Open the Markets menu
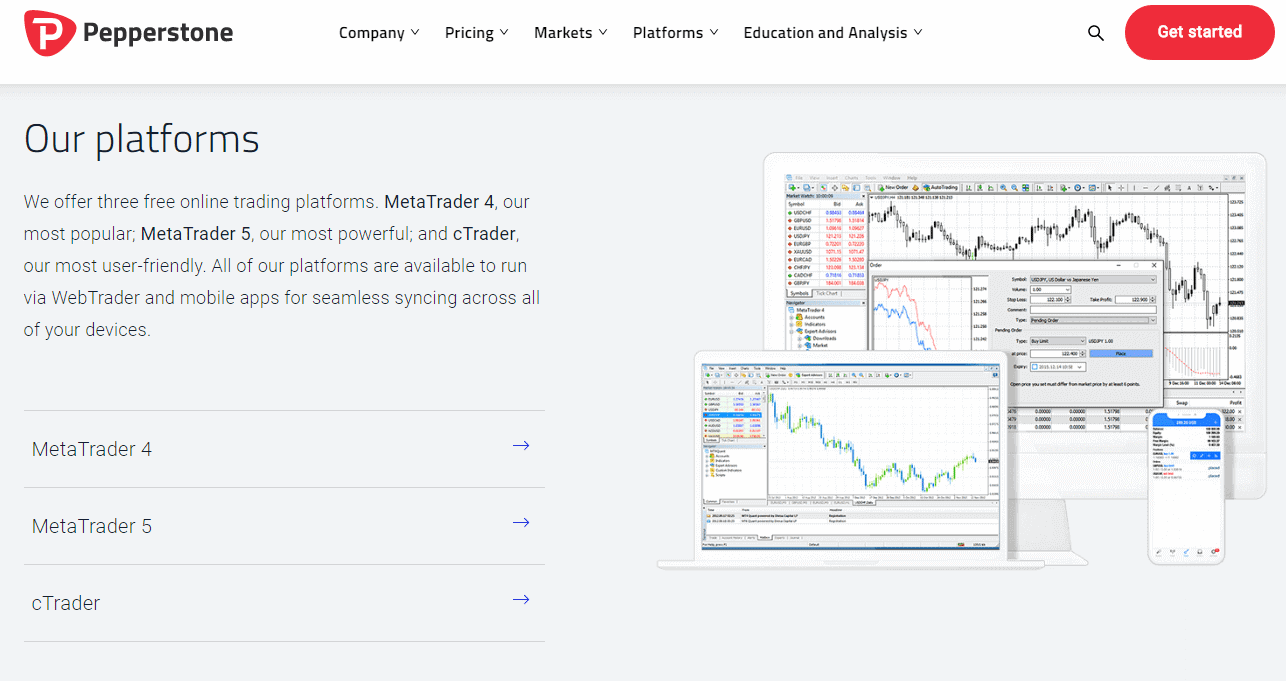This screenshot has width=1286, height=681. [x=563, y=32]
